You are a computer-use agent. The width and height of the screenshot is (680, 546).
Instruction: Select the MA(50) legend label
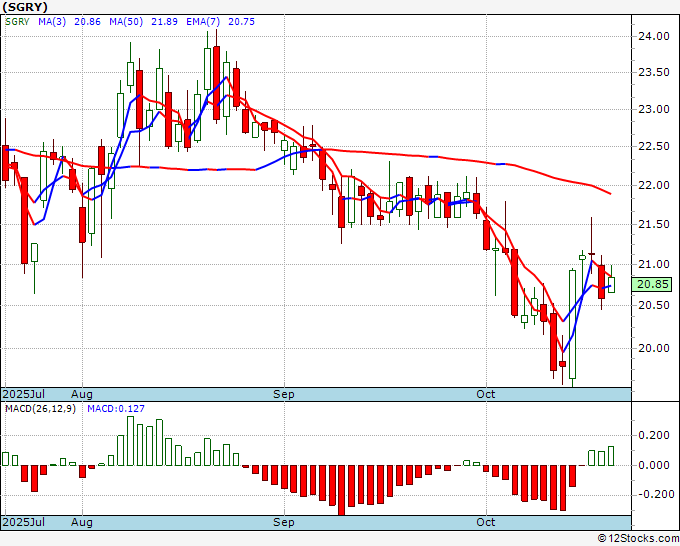click(x=126, y=22)
